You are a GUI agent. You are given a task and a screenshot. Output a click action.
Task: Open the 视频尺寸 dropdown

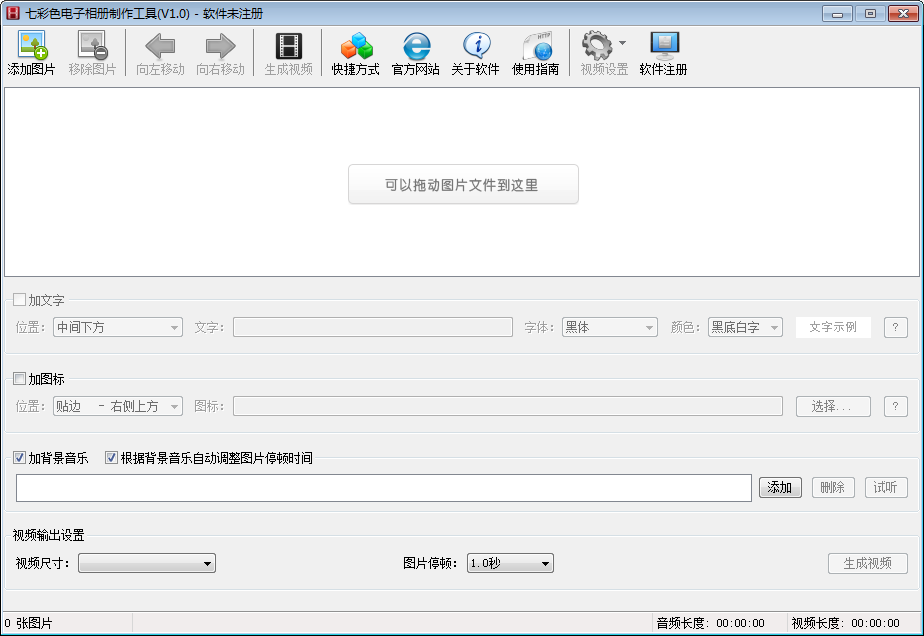click(146, 563)
